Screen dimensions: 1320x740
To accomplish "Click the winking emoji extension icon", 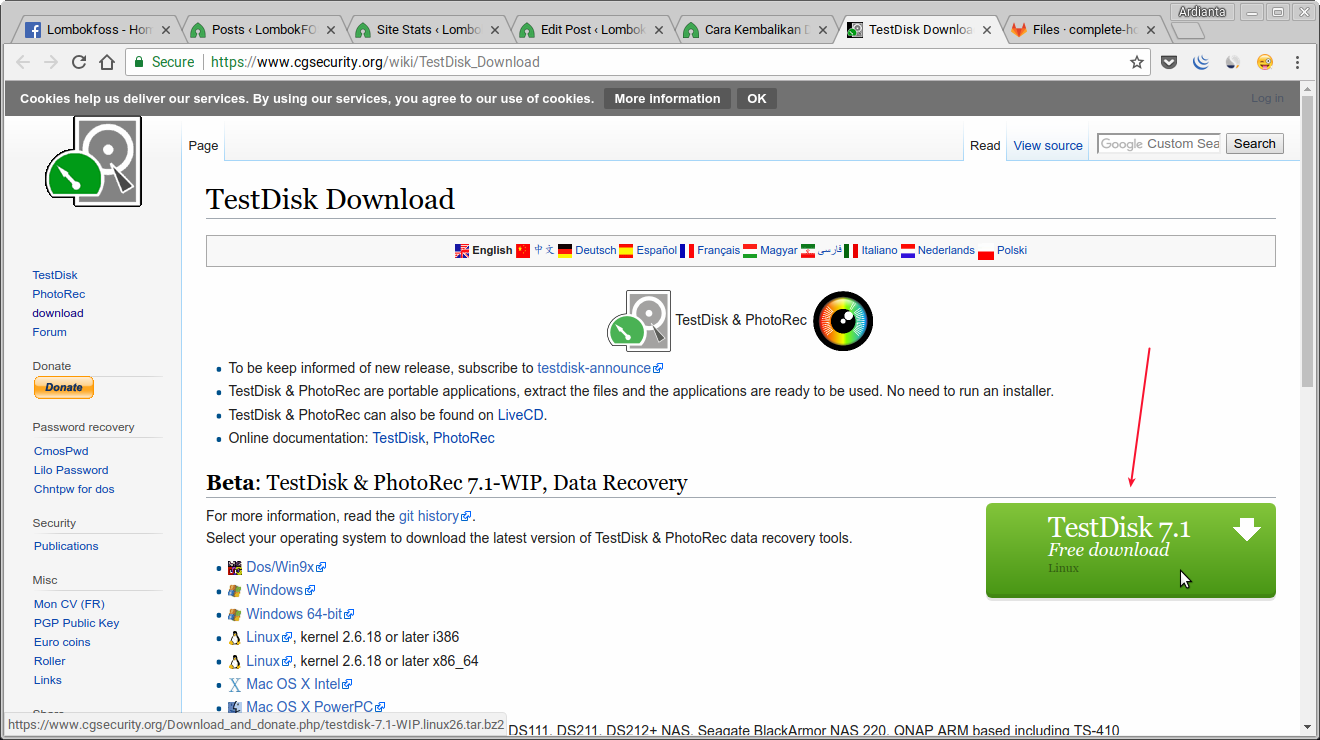I will click(x=1264, y=61).
